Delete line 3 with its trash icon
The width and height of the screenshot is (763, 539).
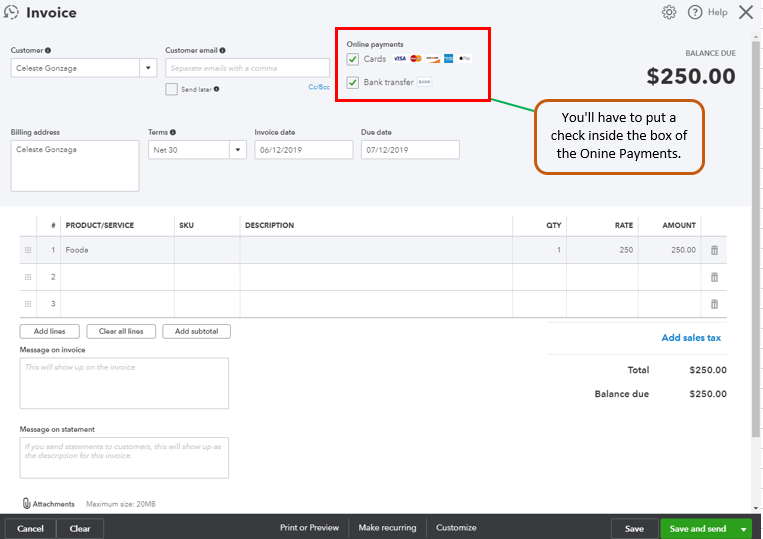(x=714, y=304)
